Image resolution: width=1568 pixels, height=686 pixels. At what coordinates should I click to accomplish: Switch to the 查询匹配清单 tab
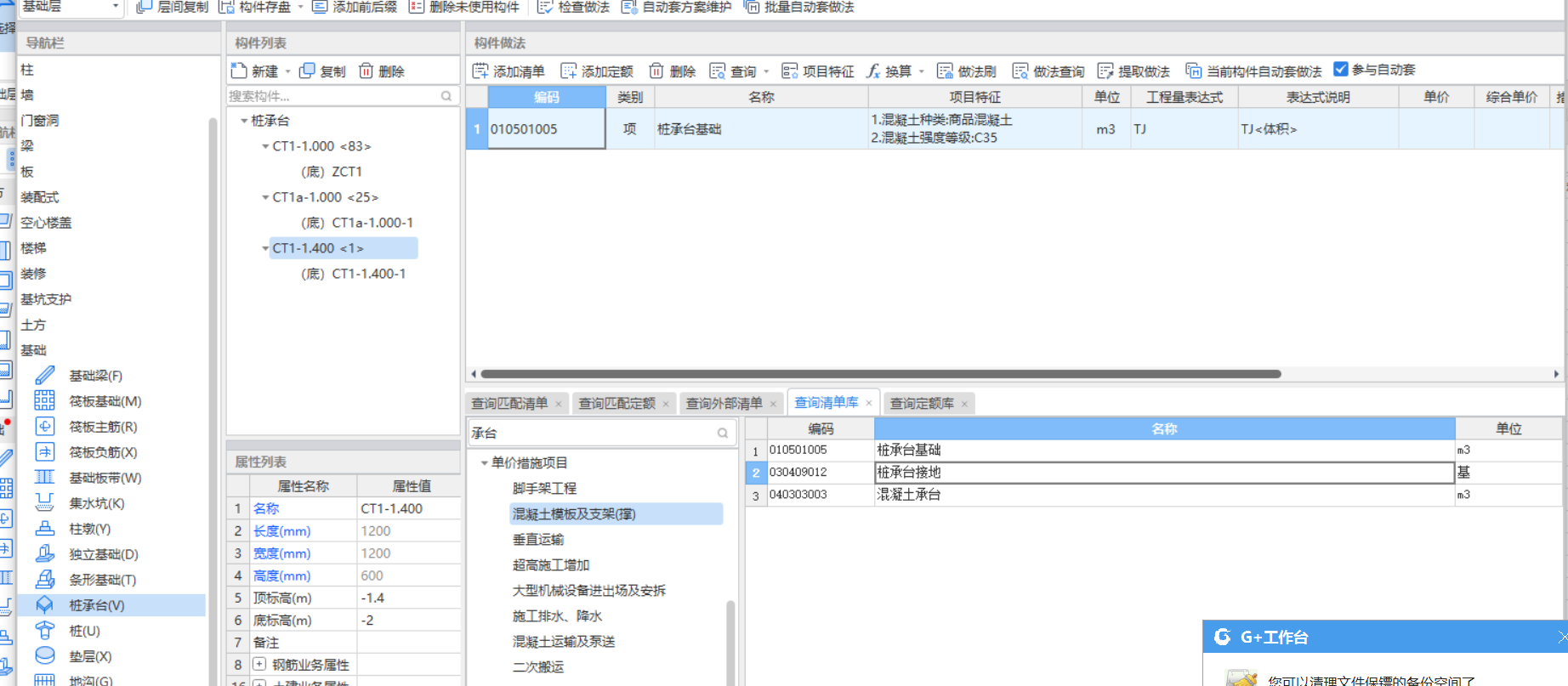(x=509, y=403)
